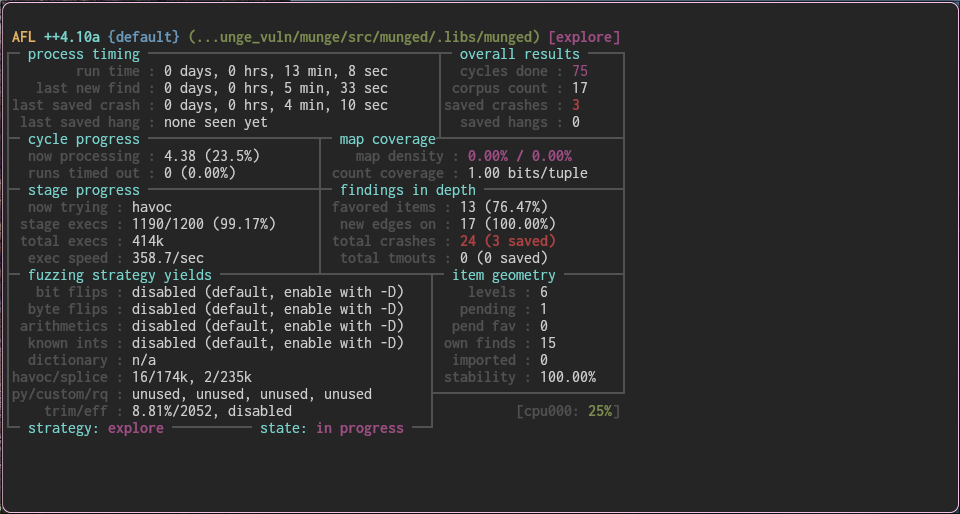Viewport: 960px width, 514px height.
Task: Click the 'in progress' state text
Action: click(360, 428)
